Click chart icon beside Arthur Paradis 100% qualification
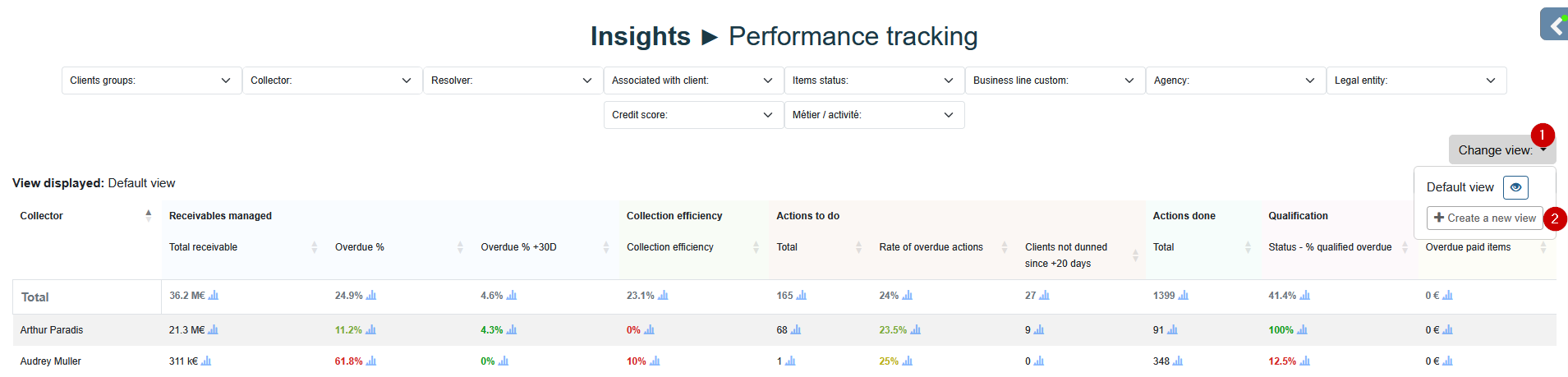Viewport: 1568px width, 377px height. click(1302, 330)
